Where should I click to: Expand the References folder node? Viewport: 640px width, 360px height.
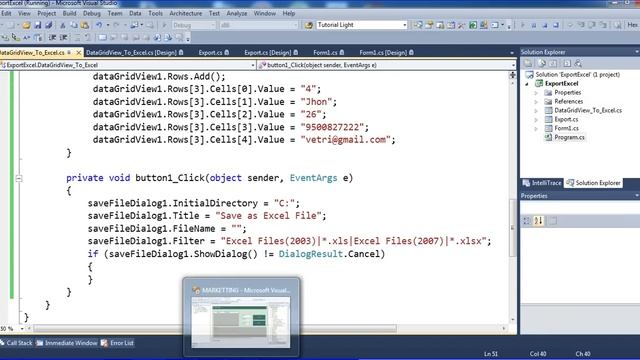point(536,102)
